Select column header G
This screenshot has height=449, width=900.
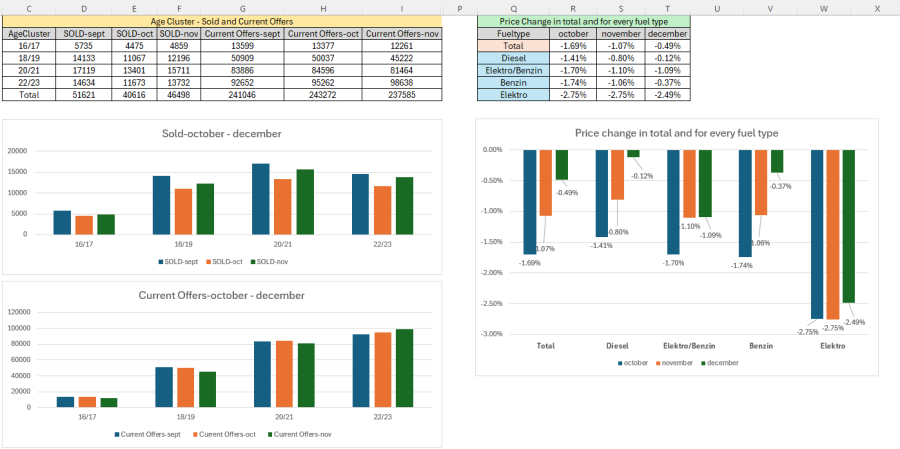(241, 8)
